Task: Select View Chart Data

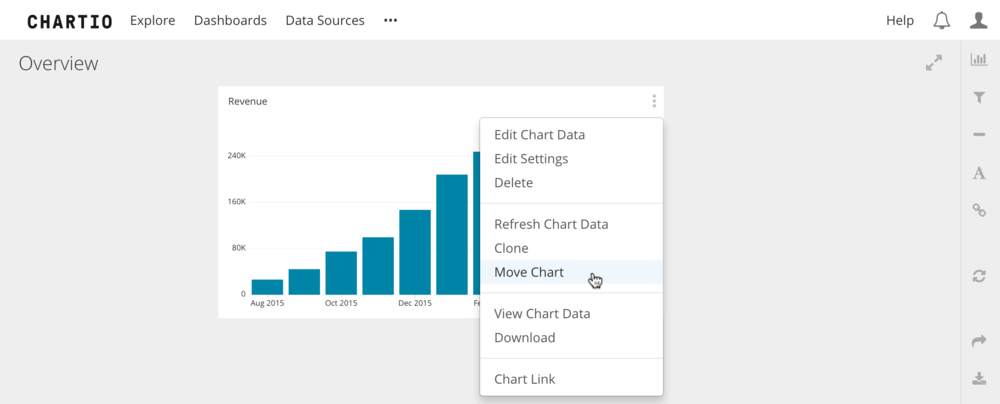Action: coord(571,313)
